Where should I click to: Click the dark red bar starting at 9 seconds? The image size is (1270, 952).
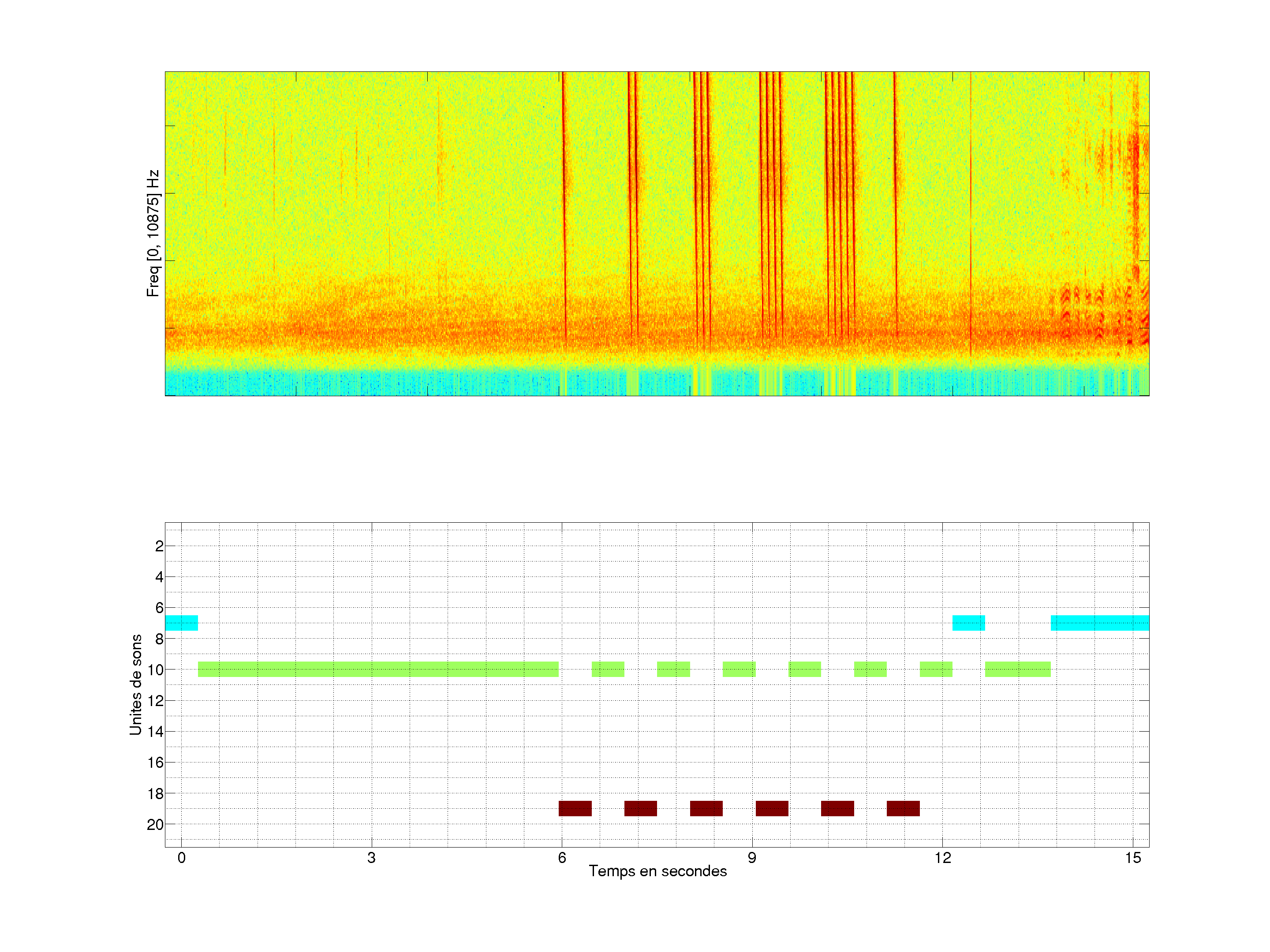click(772, 808)
